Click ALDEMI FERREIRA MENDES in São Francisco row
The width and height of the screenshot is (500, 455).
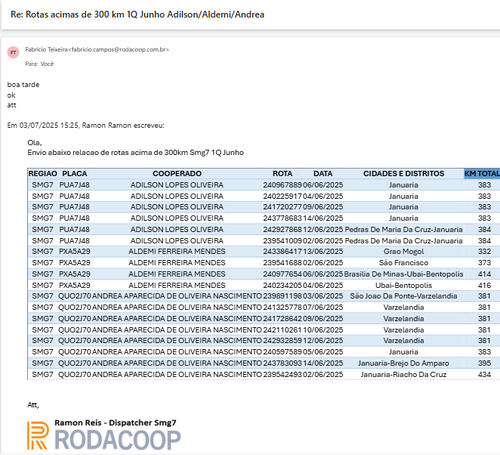coord(177,263)
